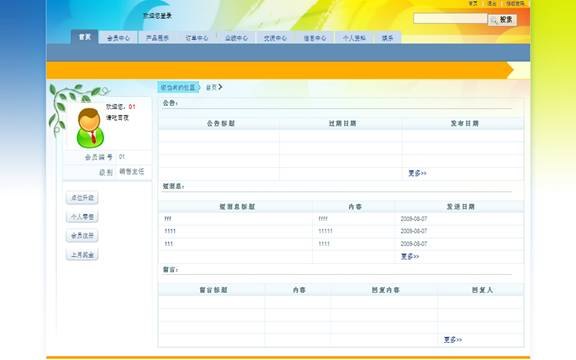Click the 退出 link at top right
The height and width of the screenshot is (360, 576).
[492, 3]
